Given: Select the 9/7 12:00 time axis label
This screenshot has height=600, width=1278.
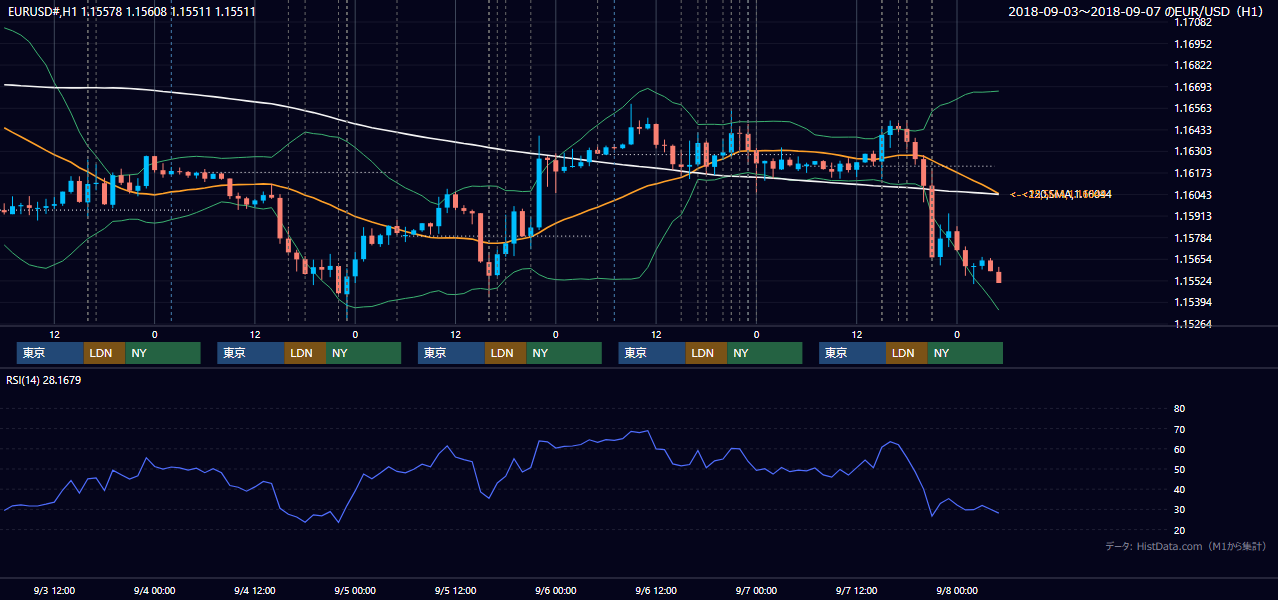Looking at the screenshot, I should tap(857, 590).
